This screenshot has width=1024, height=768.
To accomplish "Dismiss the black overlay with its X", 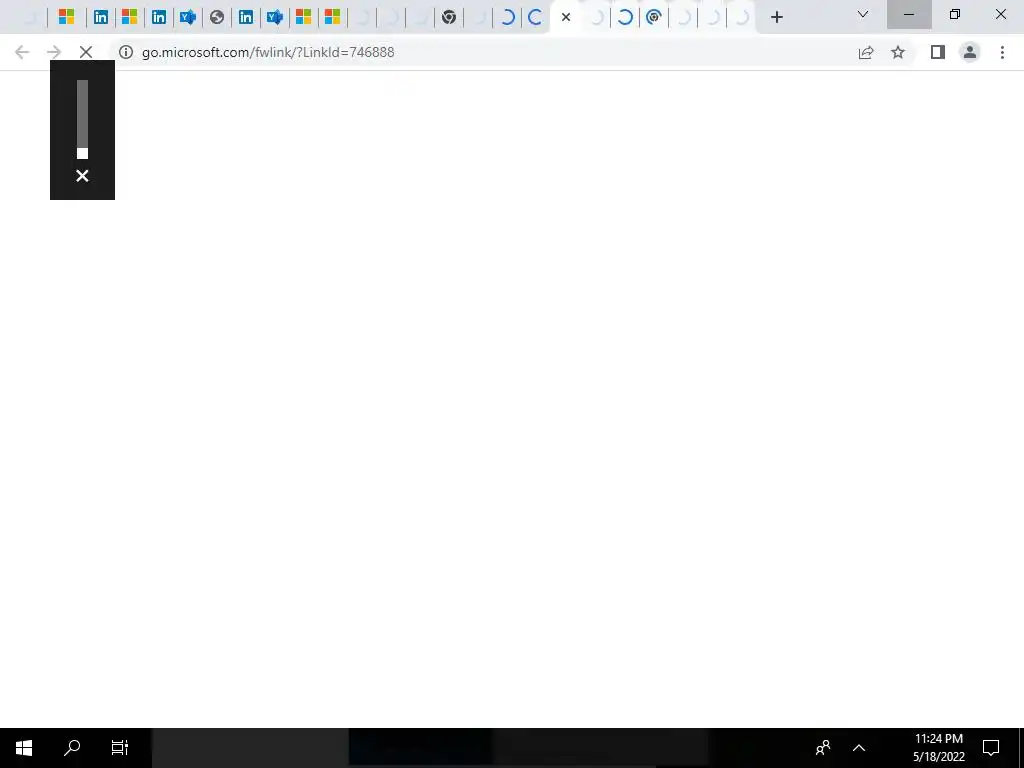I will [x=82, y=176].
